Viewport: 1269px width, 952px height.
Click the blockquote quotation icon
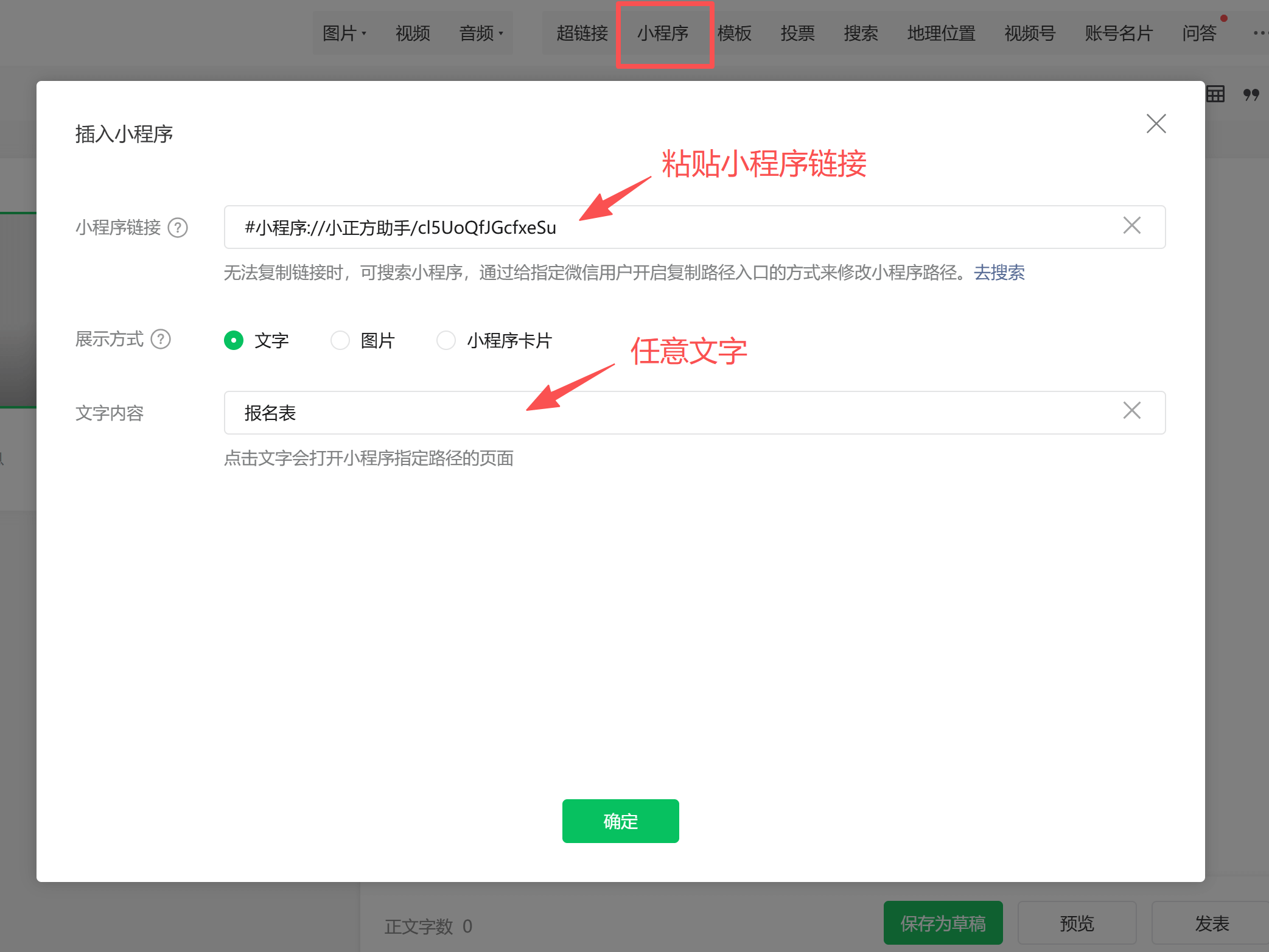tap(1251, 94)
